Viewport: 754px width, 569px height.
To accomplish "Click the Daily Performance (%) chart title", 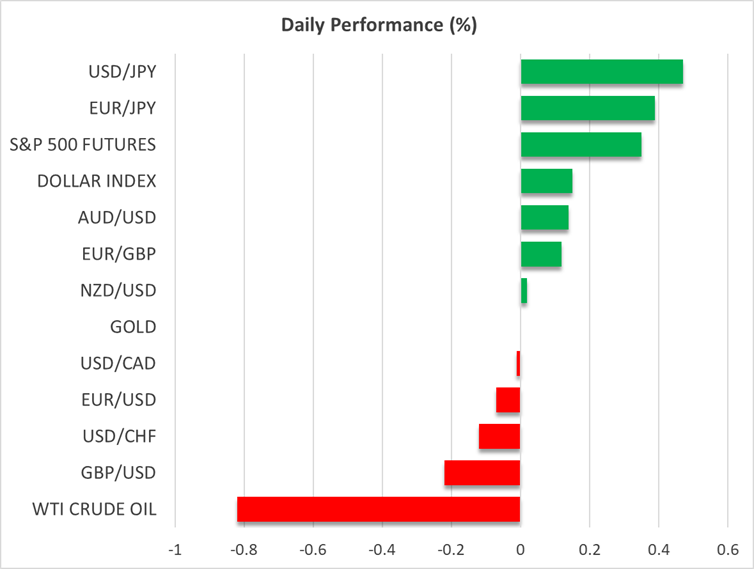I will tap(377, 26).
